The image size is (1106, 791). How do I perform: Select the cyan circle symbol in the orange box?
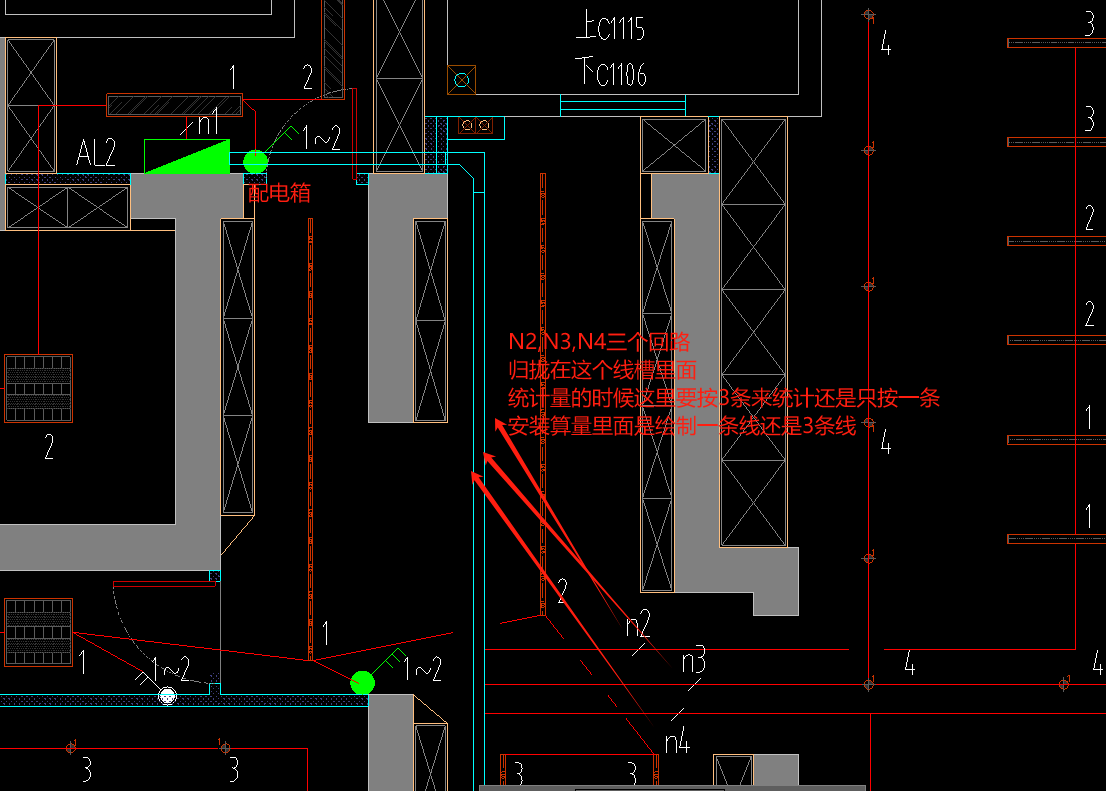tap(461, 80)
